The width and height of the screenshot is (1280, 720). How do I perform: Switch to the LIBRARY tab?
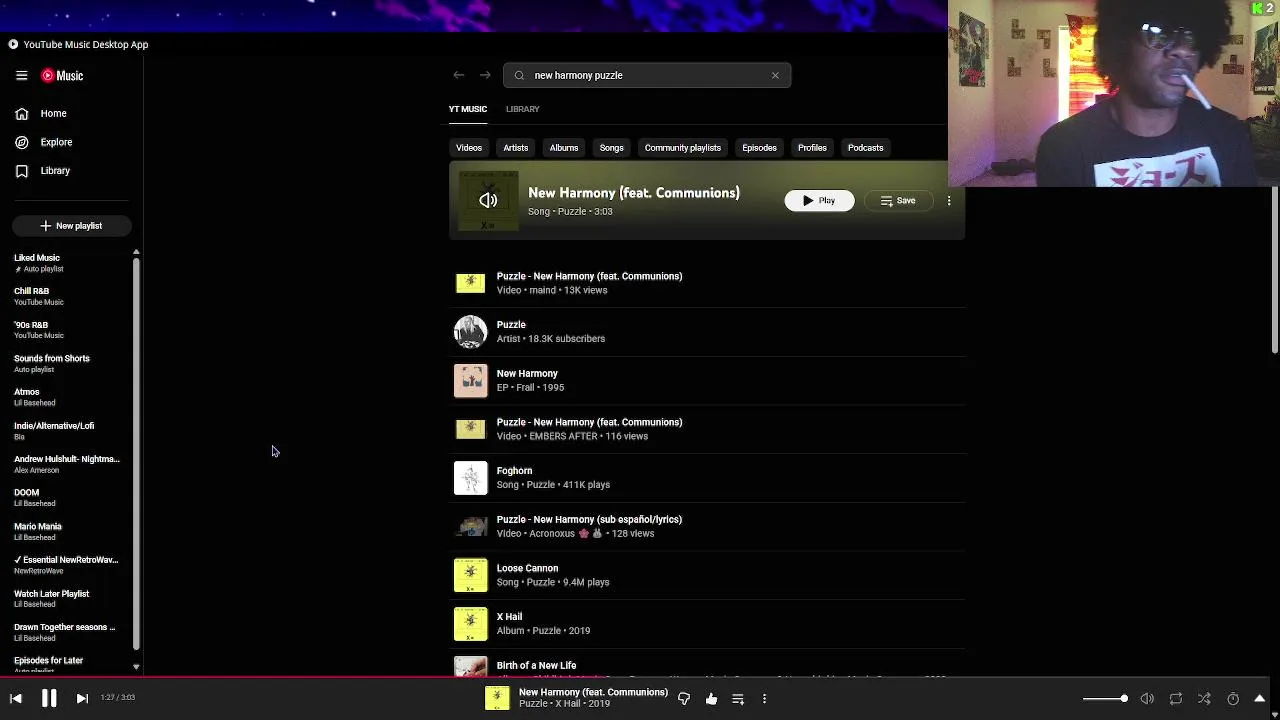point(523,109)
